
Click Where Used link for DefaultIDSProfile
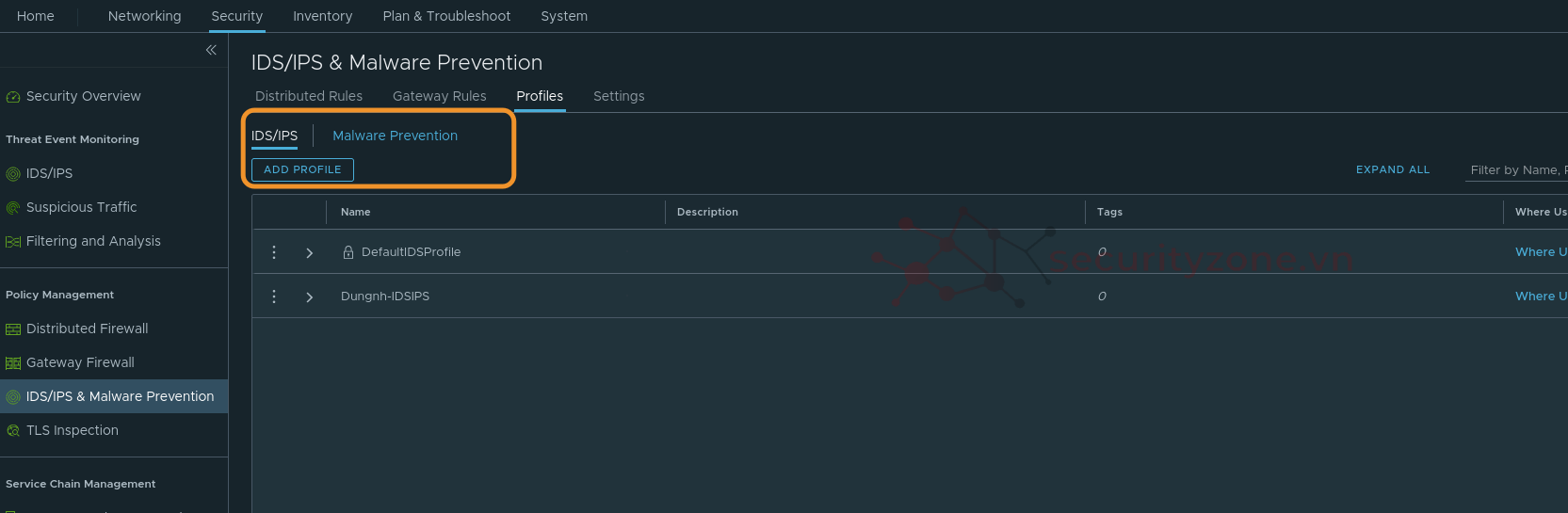tap(1540, 251)
